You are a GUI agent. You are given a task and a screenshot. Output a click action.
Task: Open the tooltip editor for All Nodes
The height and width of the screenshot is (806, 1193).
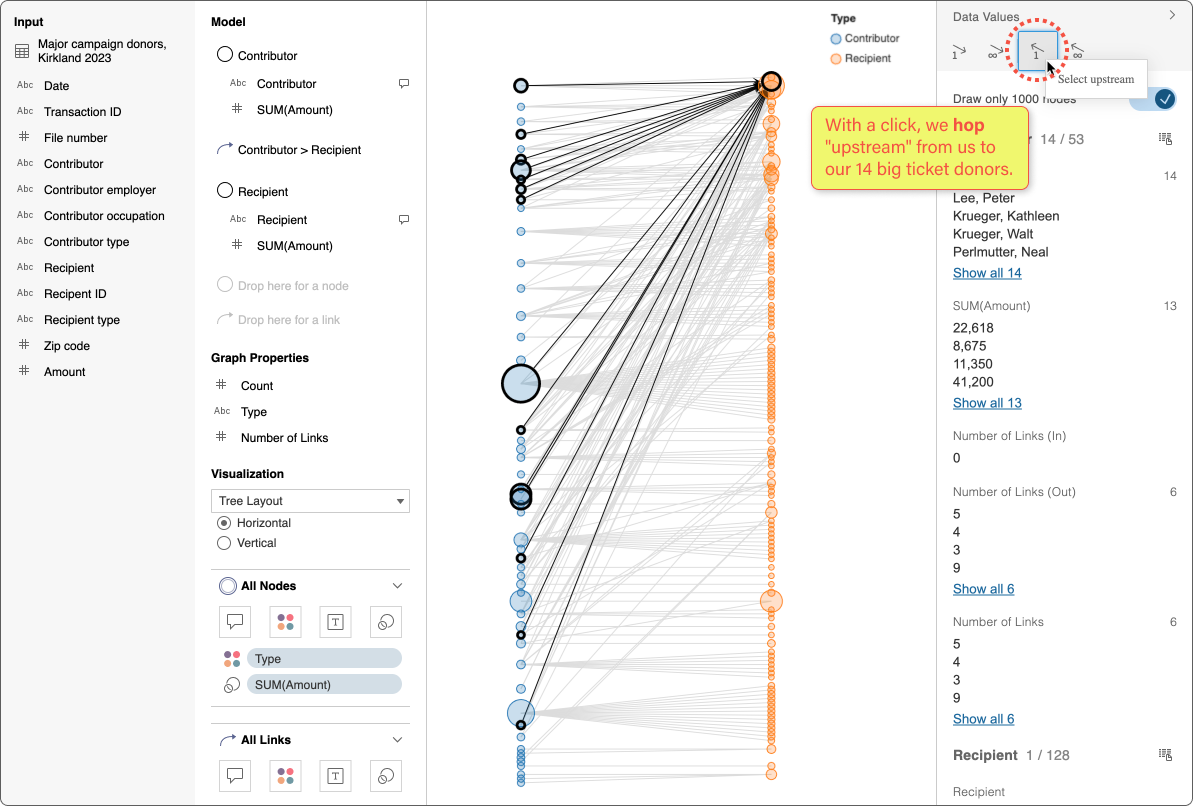[x=234, y=621]
